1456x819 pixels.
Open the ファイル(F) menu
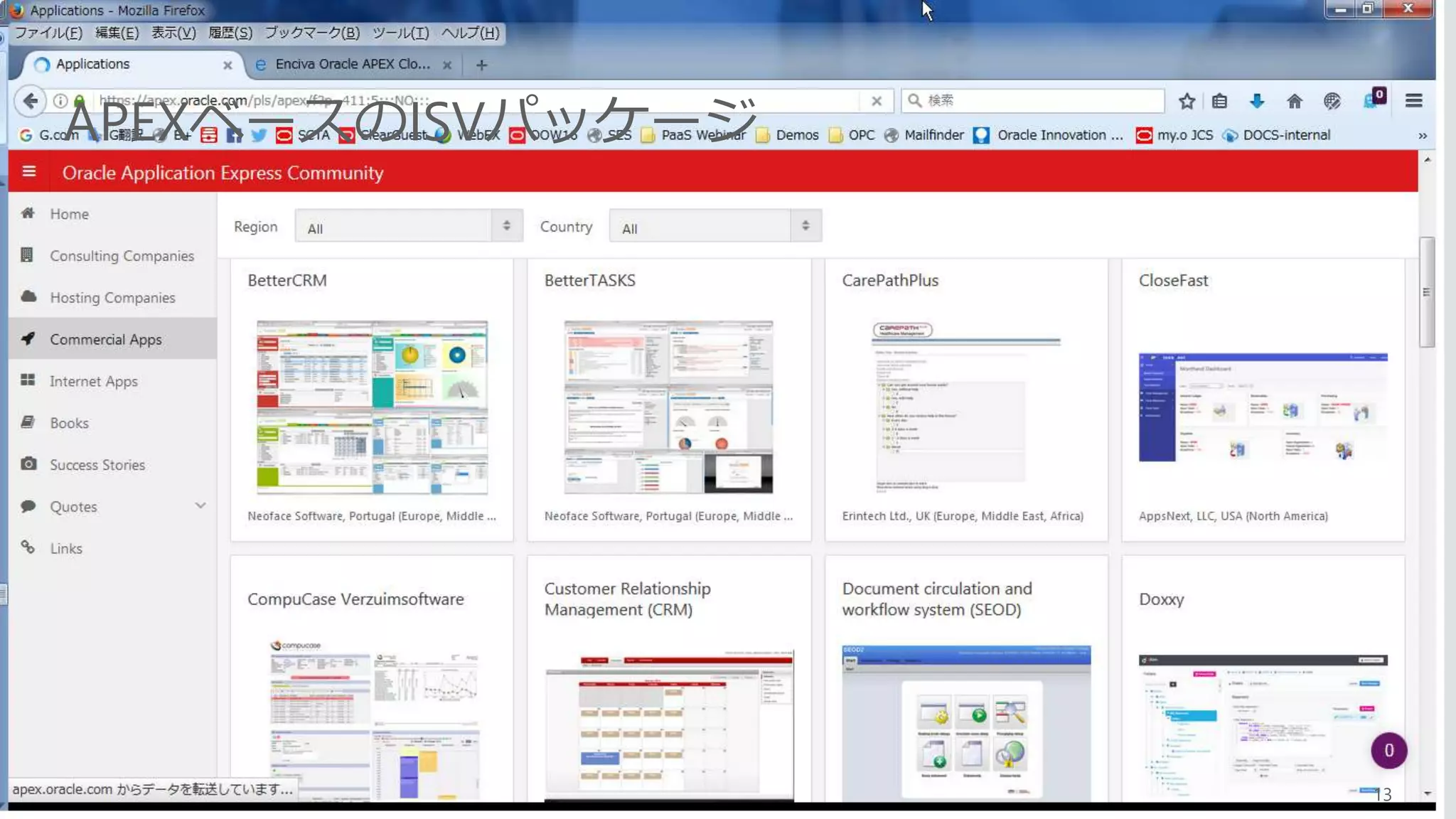click(48, 33)
